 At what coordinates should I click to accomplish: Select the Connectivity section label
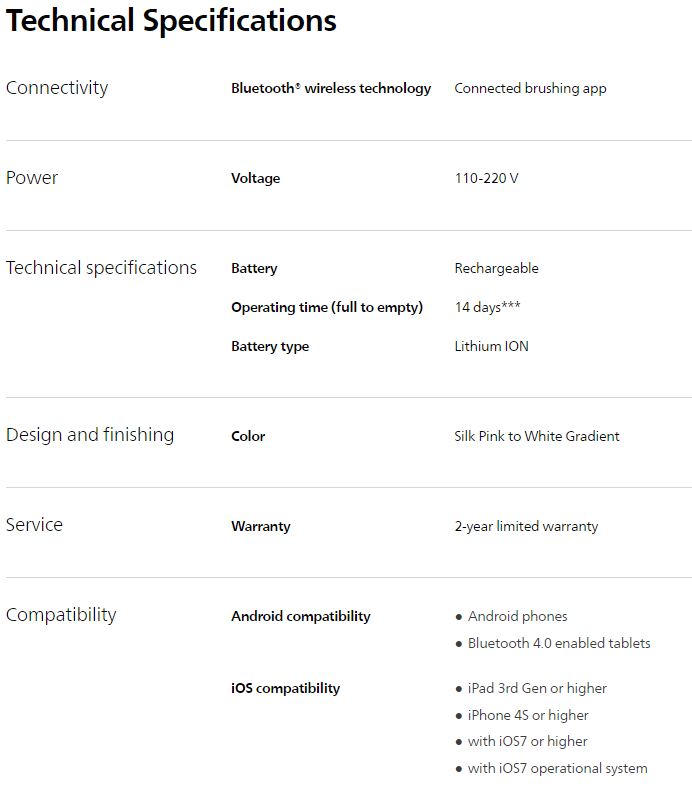click(57, 88)
